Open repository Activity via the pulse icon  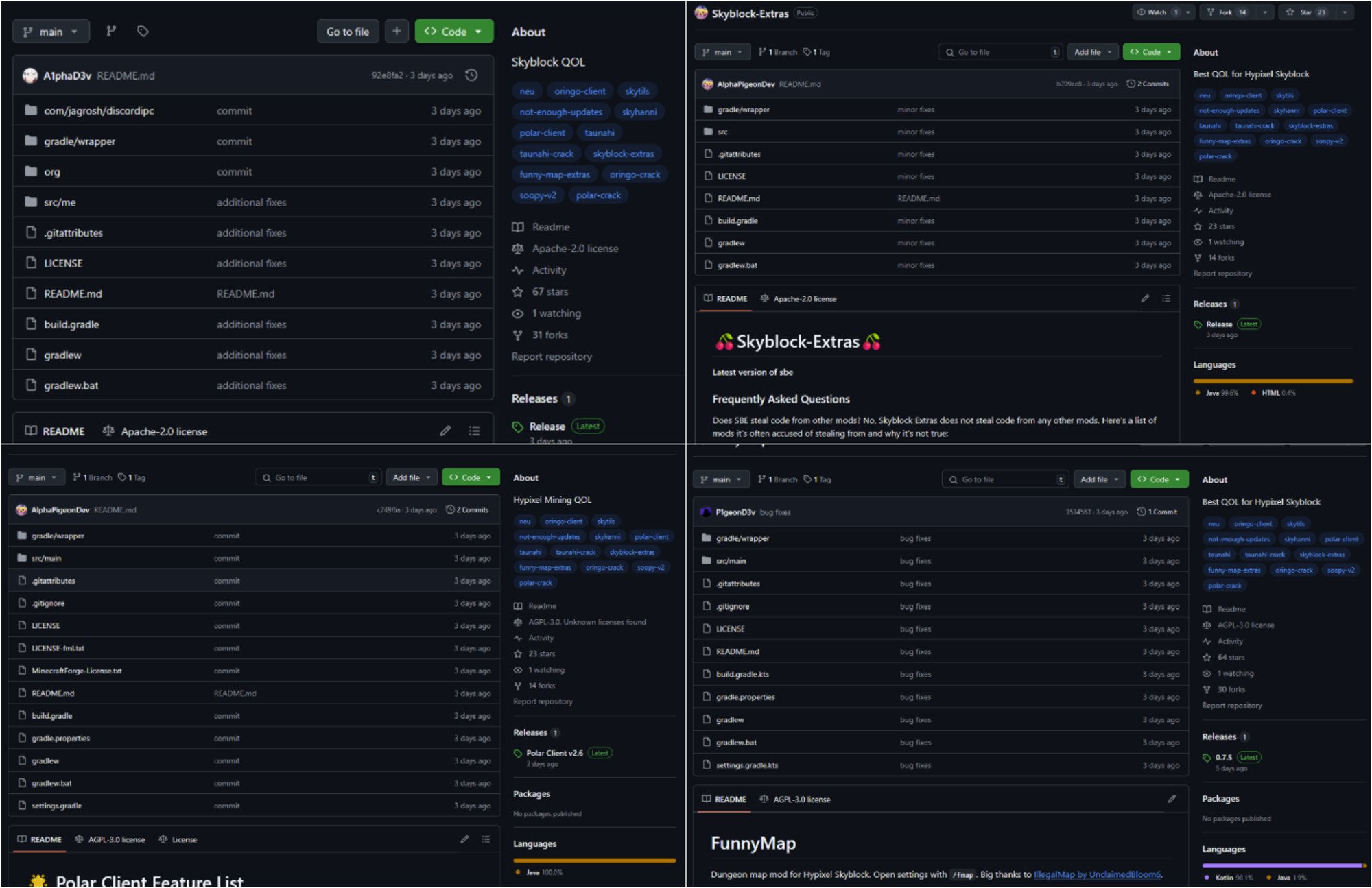pos(518,270)
